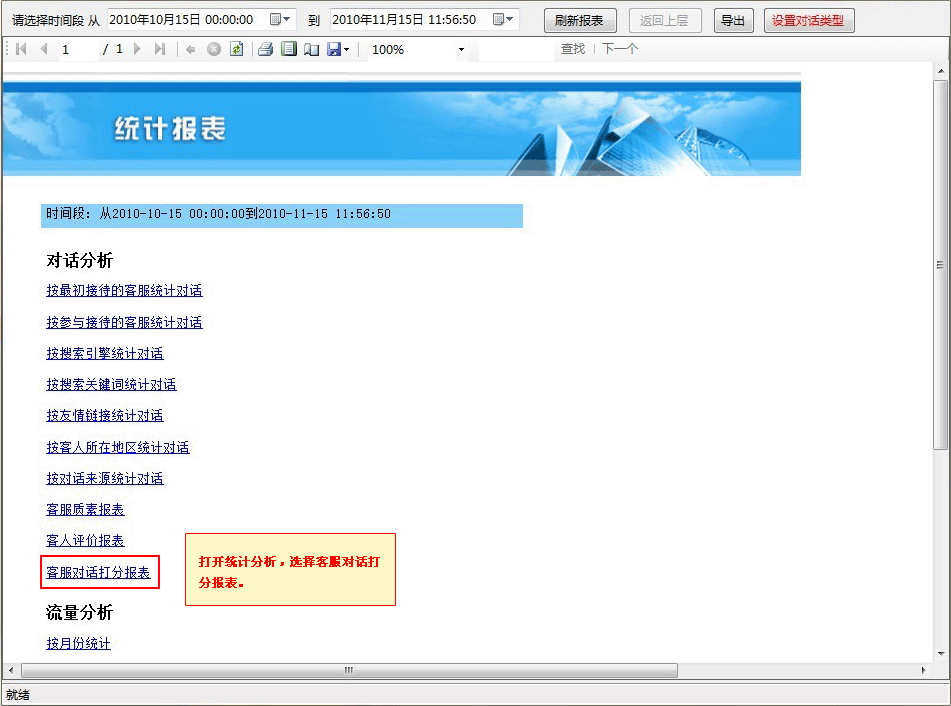The image size is (951, 706).
Task: Click vertical scrollbar down arrow
Action: tap(941, 654)
